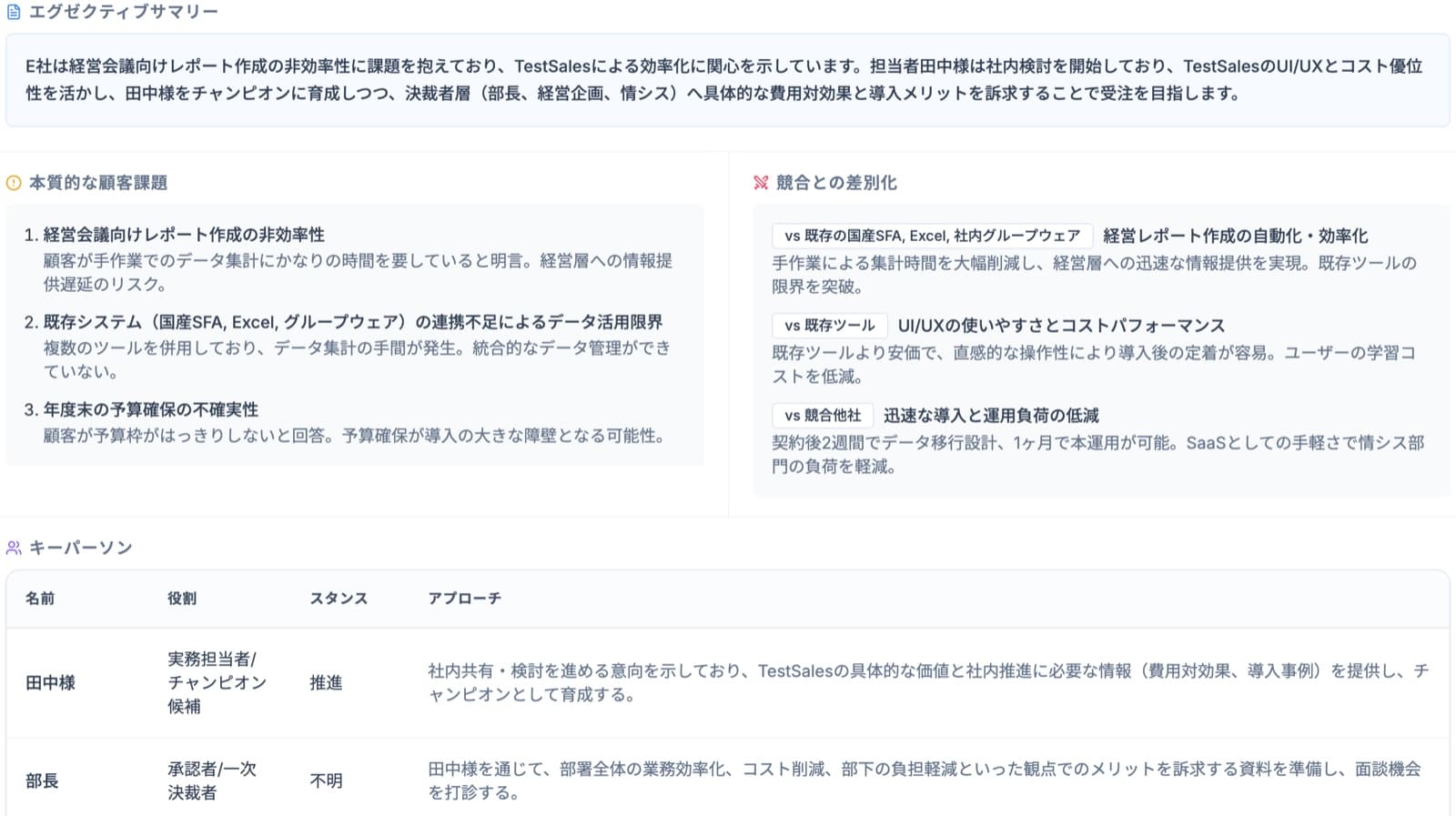Viewport: 1456px width, 816px height.
Task: Click the title 迅速な導入と運用負荷の低減
Action: [x=991, y=416]
